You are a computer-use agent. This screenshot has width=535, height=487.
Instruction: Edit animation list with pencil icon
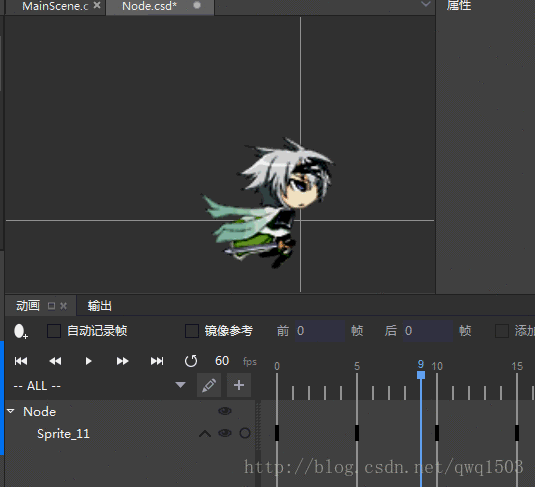coord(209,385)
